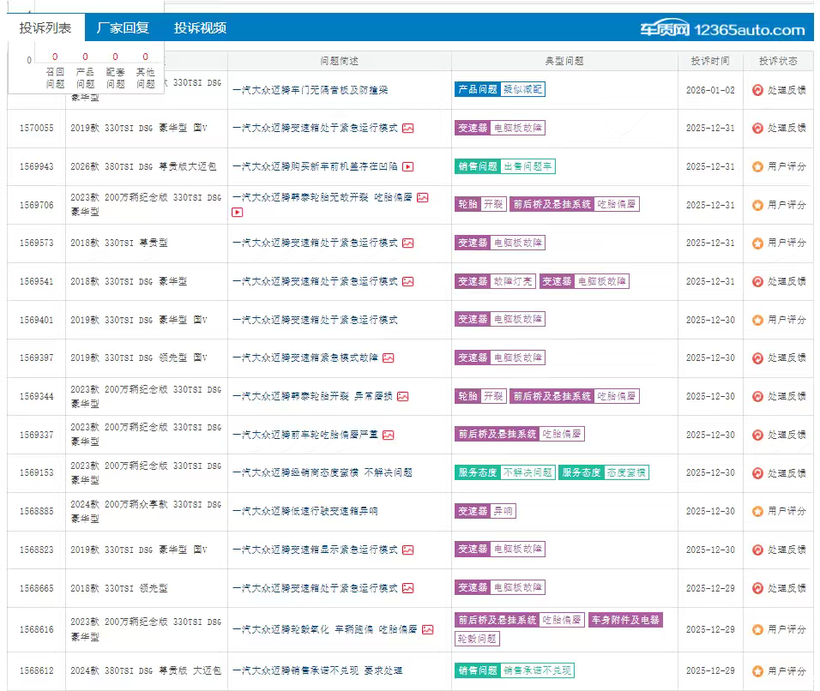
Task: Switch to the 投诉视频 tab
Action: click(200, 28)
